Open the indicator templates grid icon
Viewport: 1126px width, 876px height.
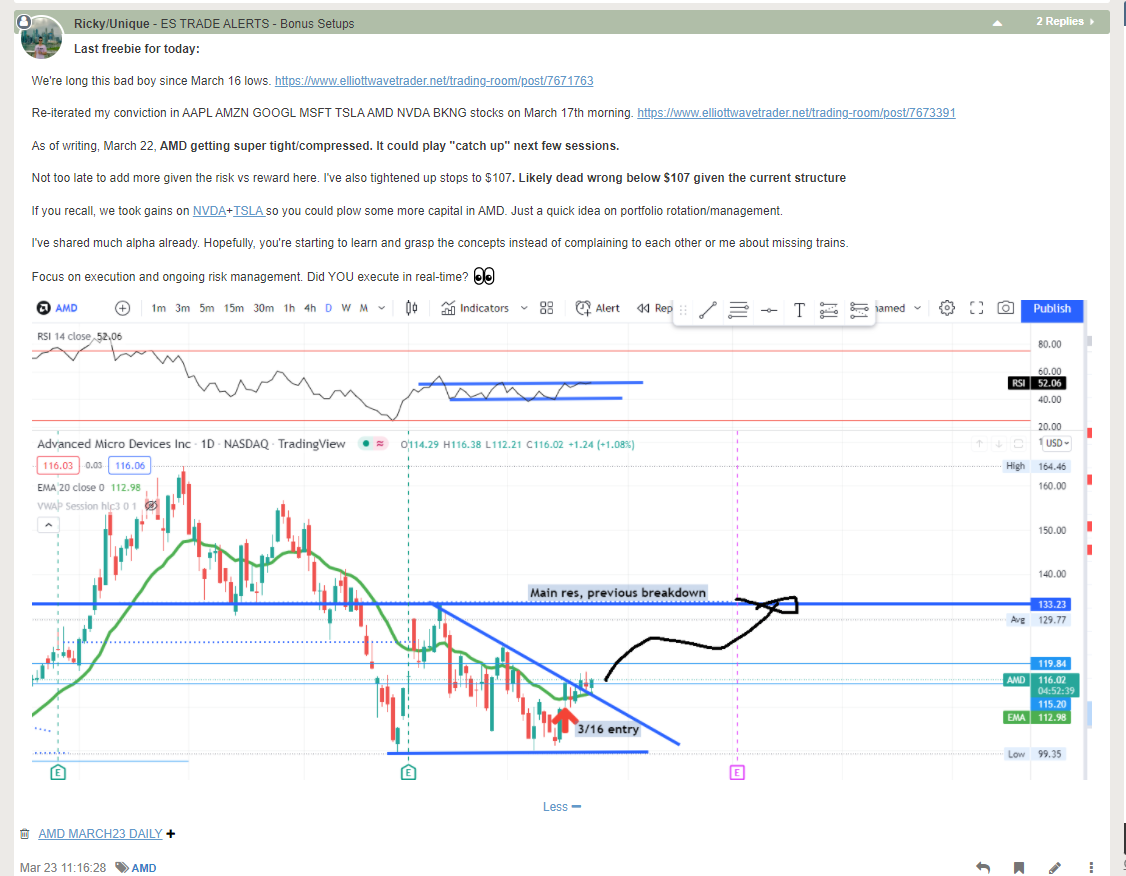(x=546, y=308)
